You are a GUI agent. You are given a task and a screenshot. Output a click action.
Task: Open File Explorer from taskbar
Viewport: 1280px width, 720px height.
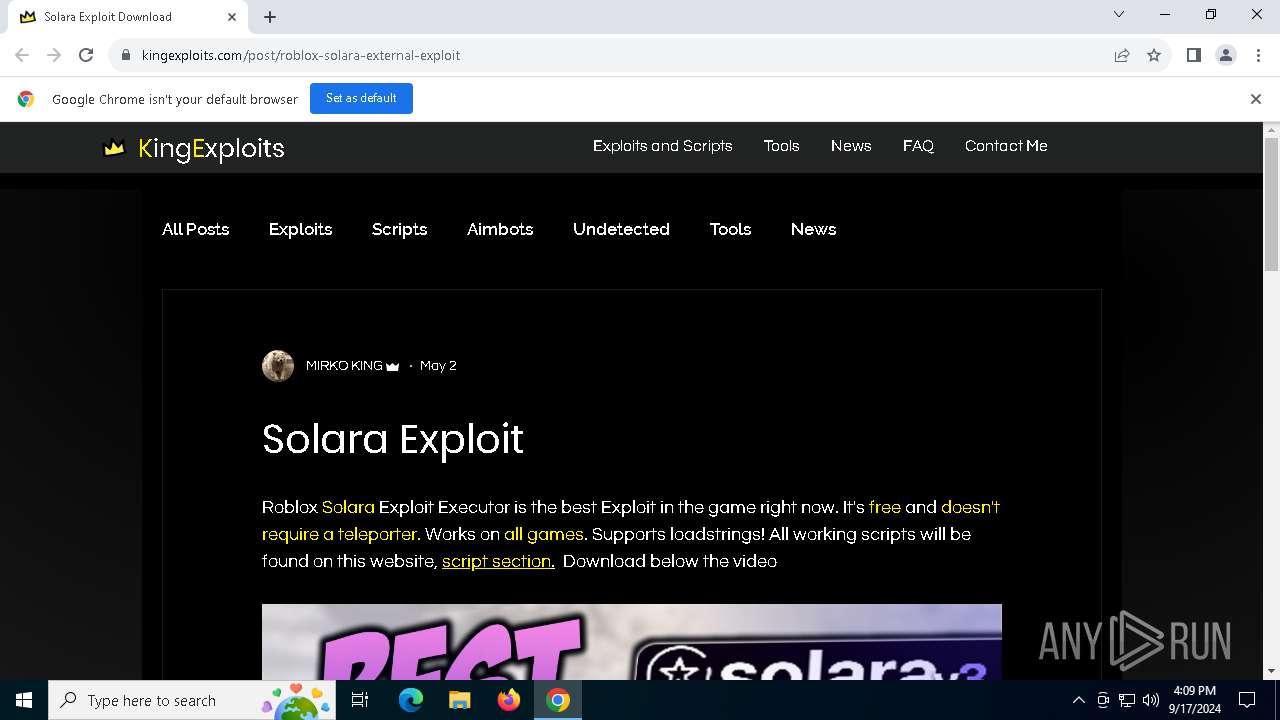pos(460,700)
